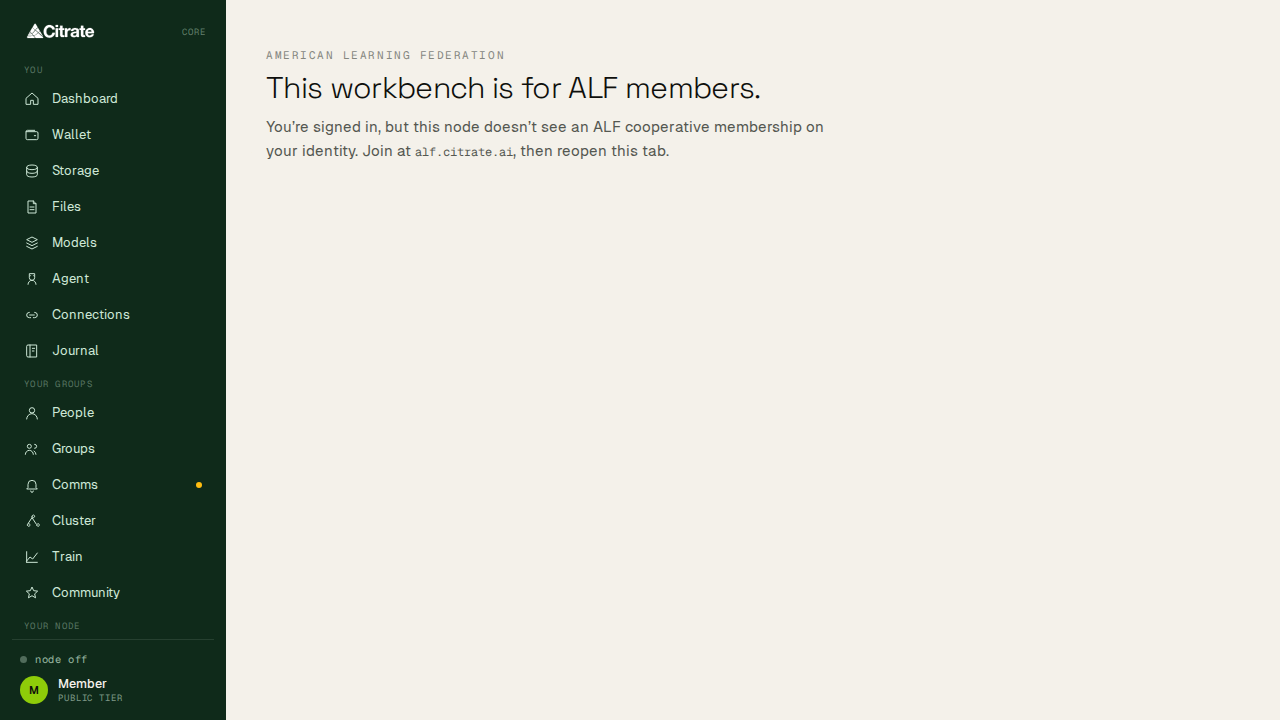This screenshot has width=1280, height=720.
Task: Select Journal menu item
Action: pos(113,351)
